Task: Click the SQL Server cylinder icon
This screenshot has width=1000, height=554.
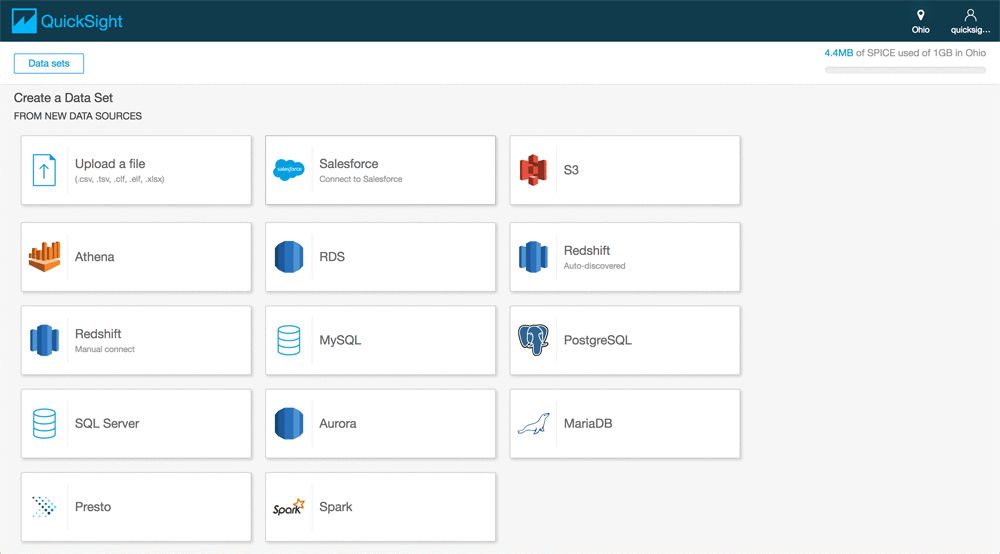Action: point(45,423)
